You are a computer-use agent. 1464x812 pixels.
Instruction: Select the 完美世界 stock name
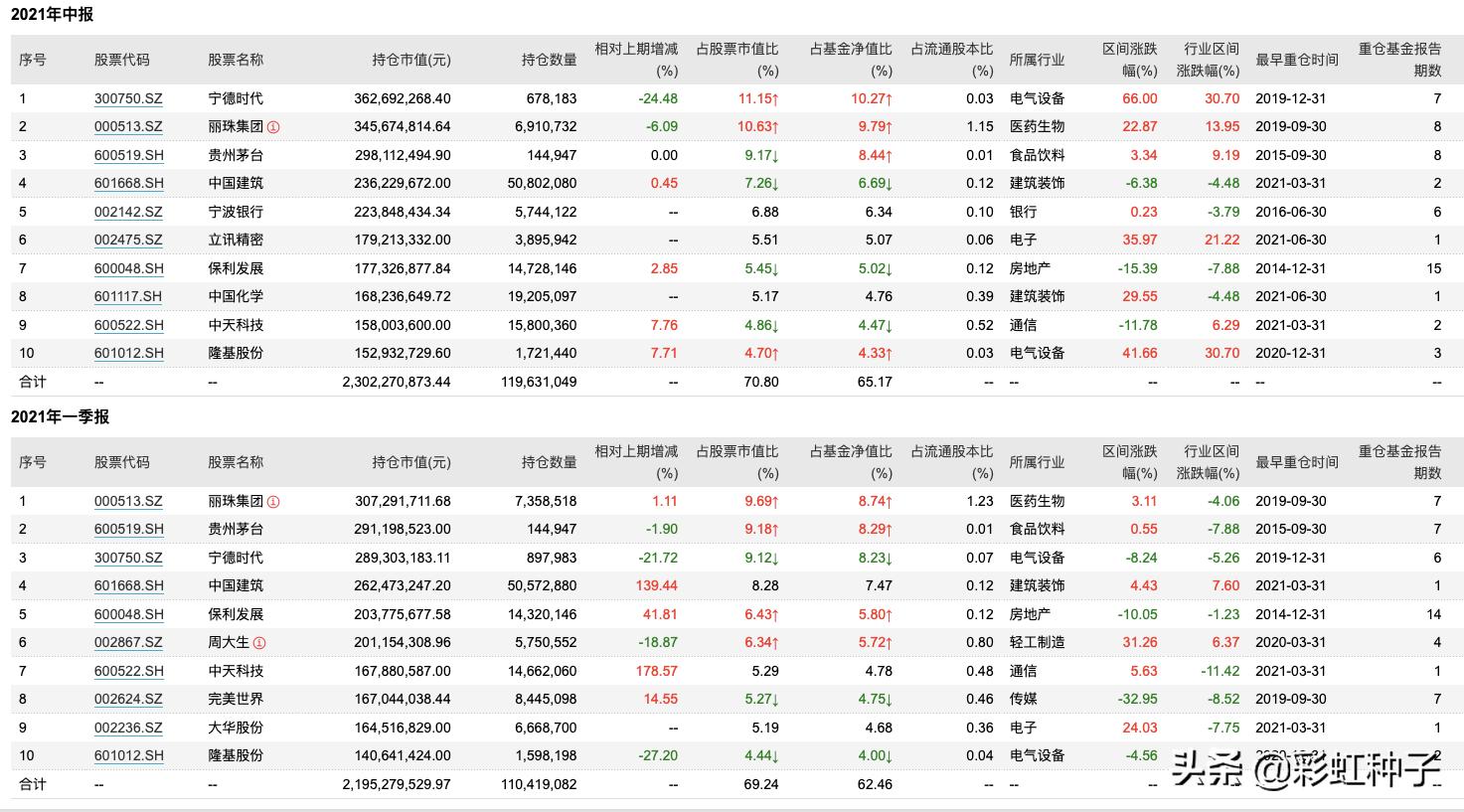(236, 699)
